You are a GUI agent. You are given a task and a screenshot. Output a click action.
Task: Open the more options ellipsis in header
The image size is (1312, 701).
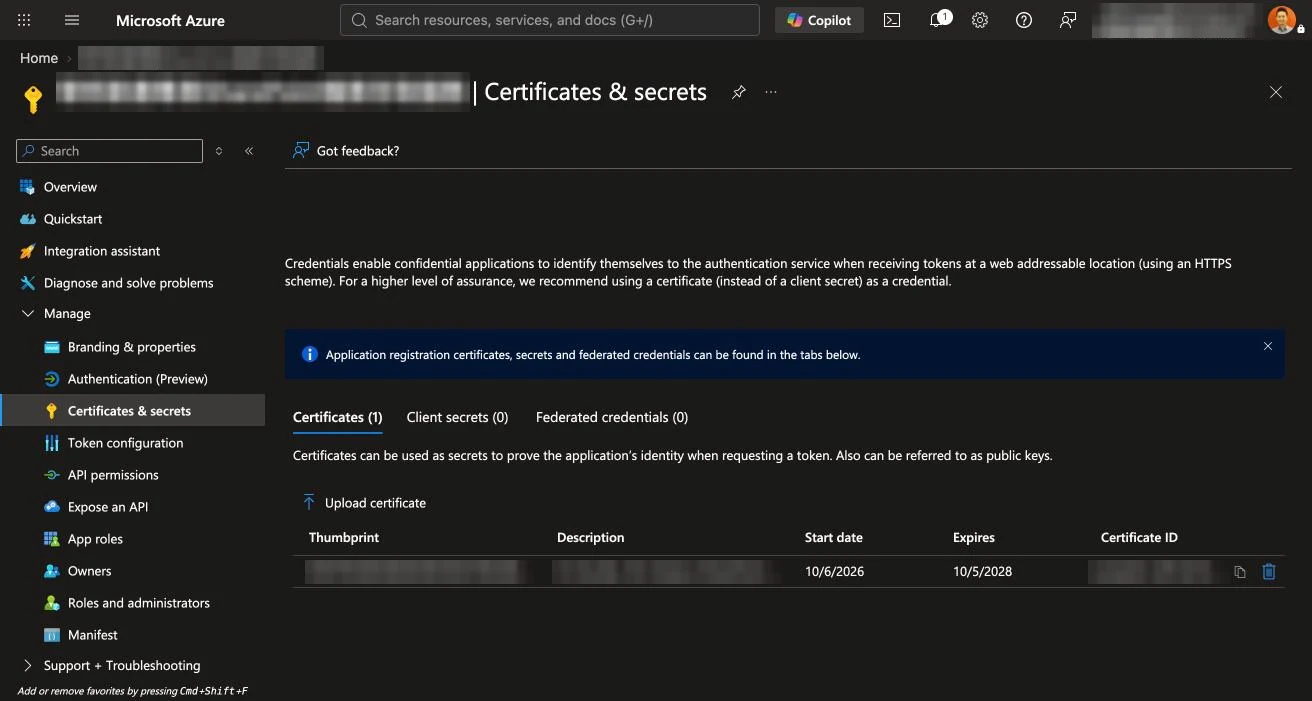pyautogui.click(x=771, y=92)
